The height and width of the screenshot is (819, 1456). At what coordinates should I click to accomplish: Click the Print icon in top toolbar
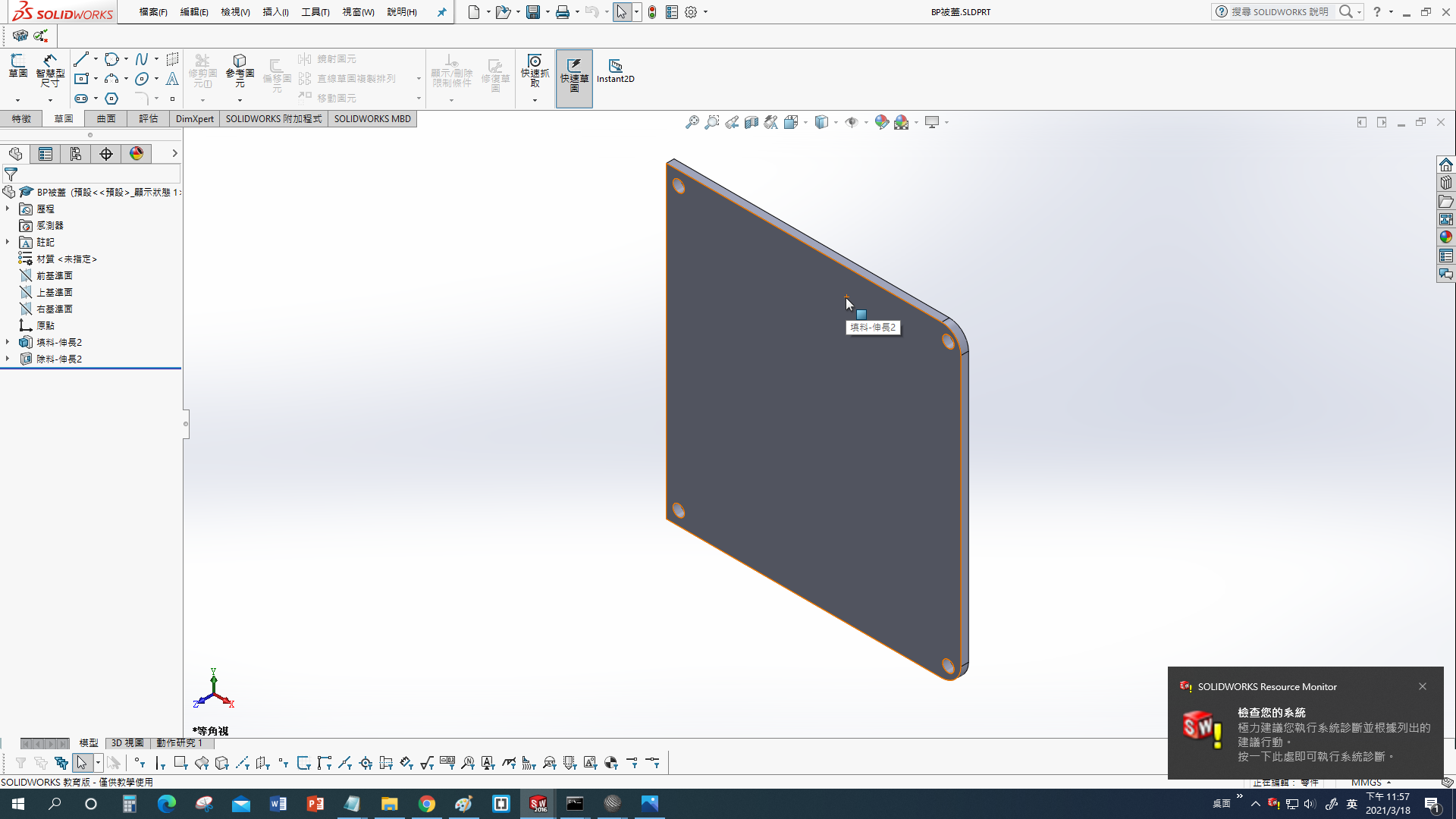coord(563,12)
